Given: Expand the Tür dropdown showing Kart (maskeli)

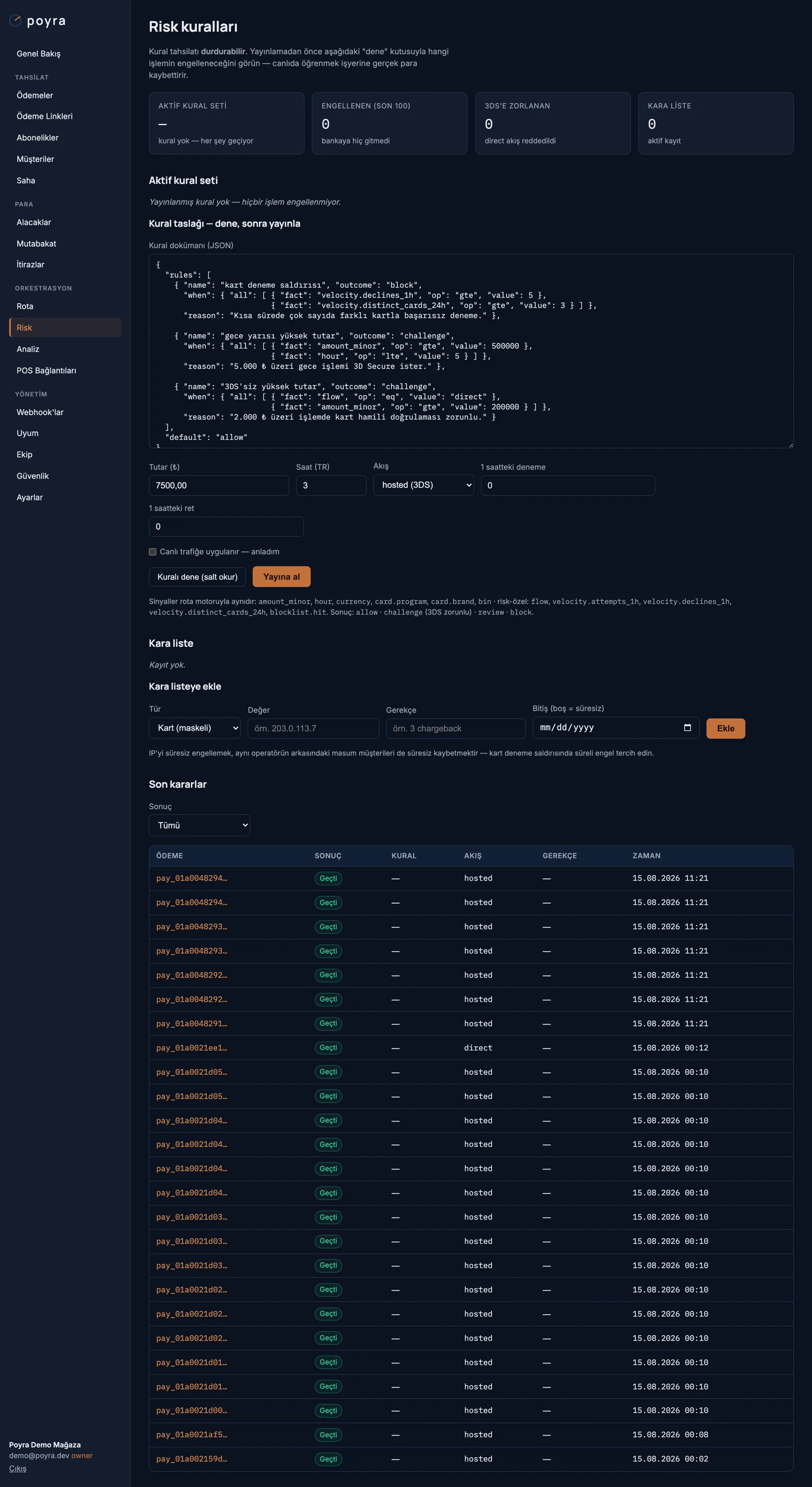Looking at the screenshot, I should click(x=195, y=728).
